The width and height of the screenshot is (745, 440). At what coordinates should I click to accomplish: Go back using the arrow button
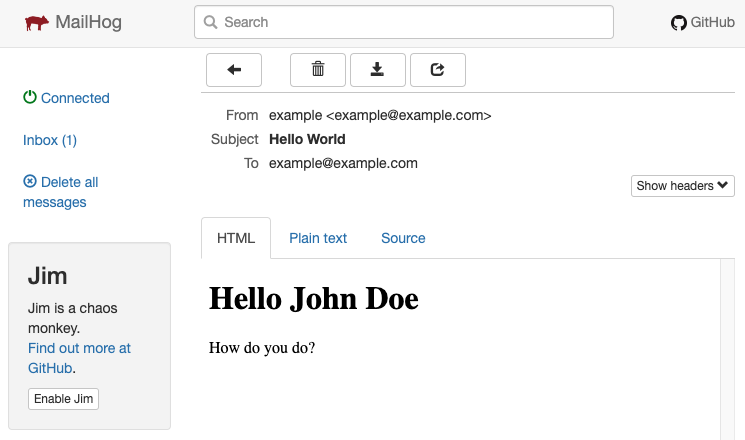pyautogui.click(x=234, y=70)
